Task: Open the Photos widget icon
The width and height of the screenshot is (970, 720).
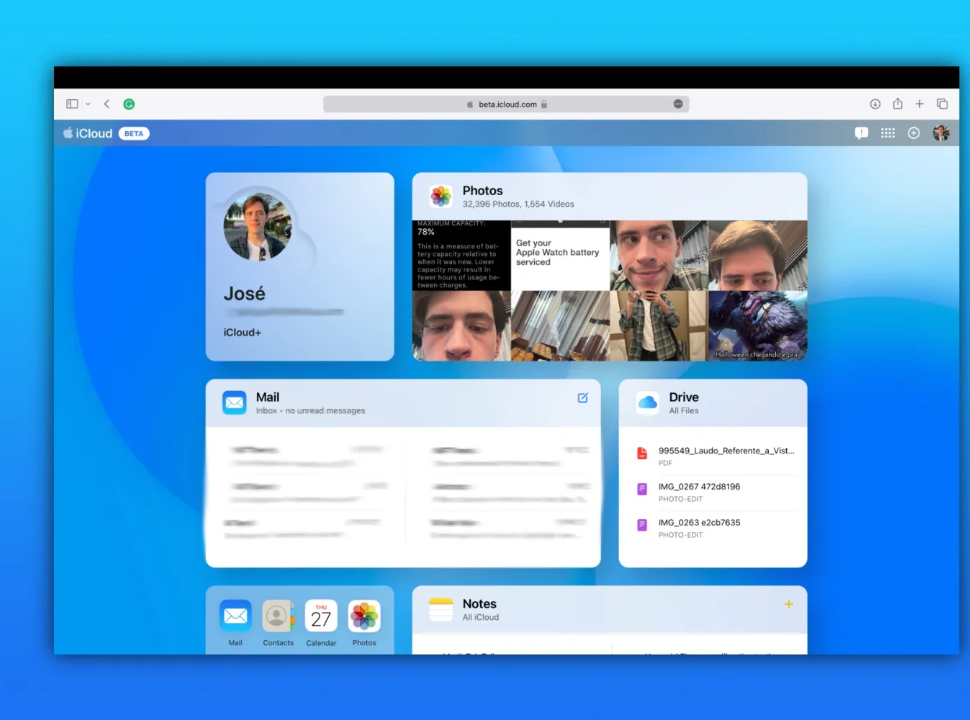Action: [441, 196]
